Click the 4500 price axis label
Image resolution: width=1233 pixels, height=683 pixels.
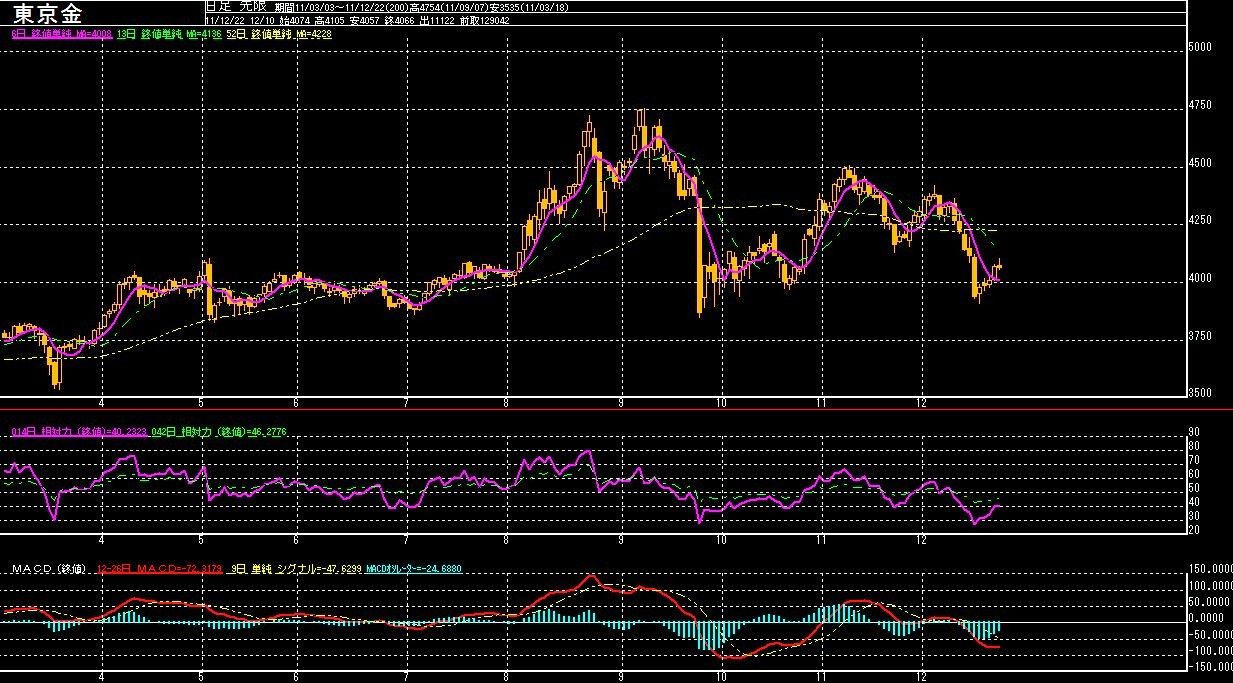pos(1200,163)
